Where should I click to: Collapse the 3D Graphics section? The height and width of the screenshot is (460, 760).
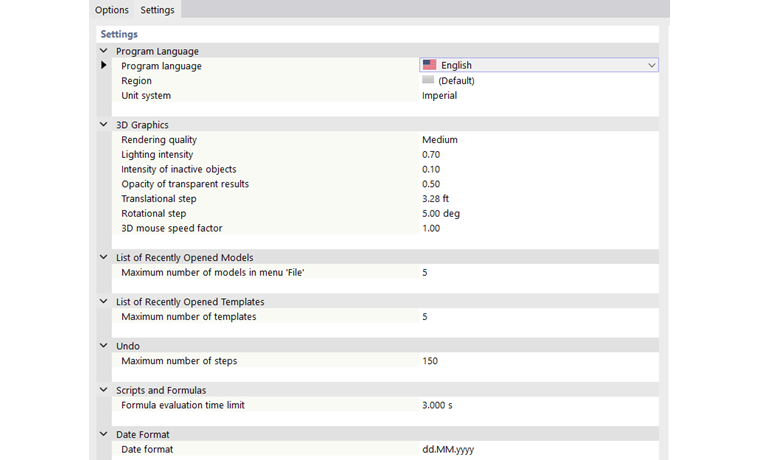[x=104, y=125]
